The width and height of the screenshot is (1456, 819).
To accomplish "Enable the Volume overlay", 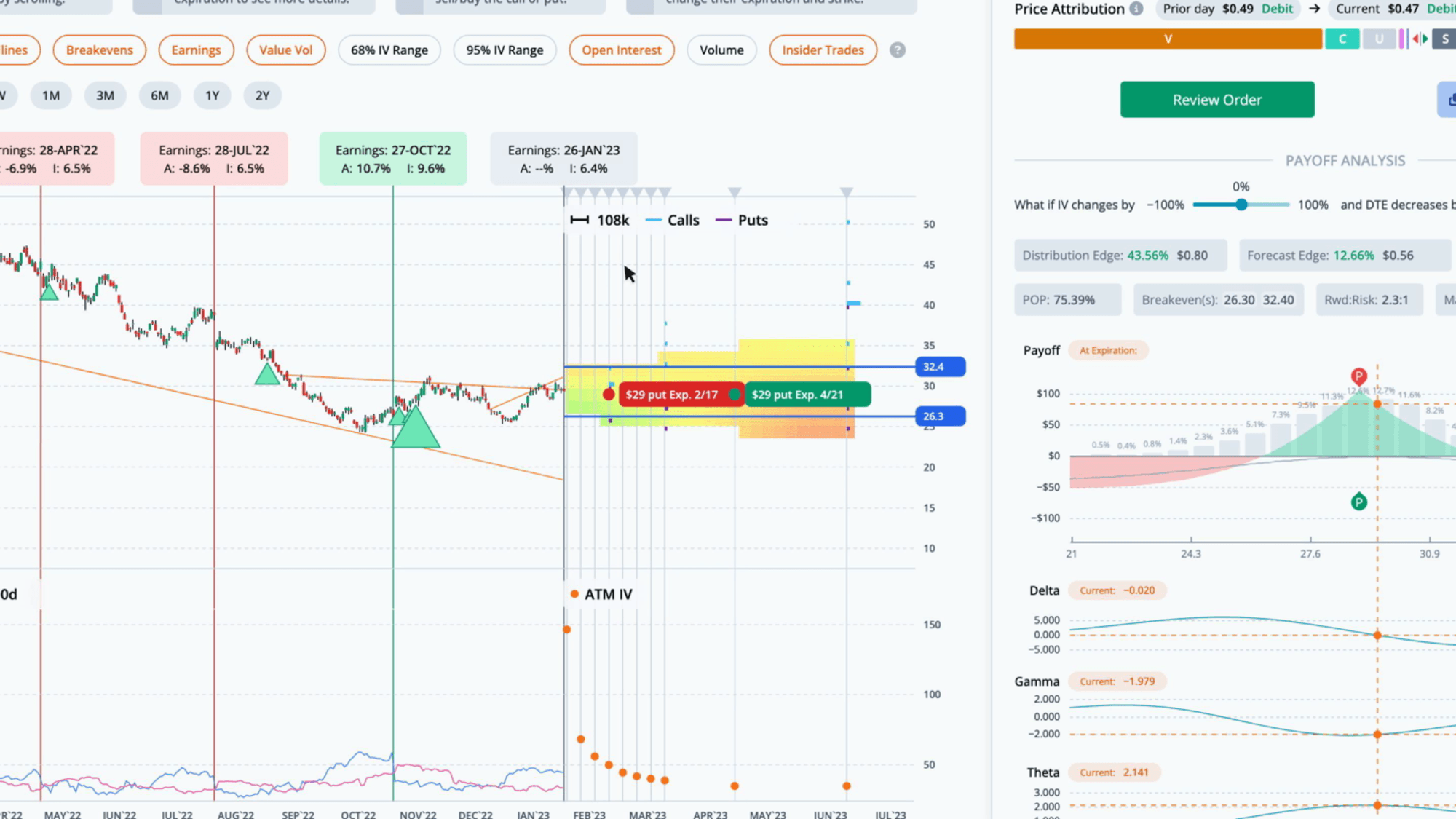I will (721, 50).
